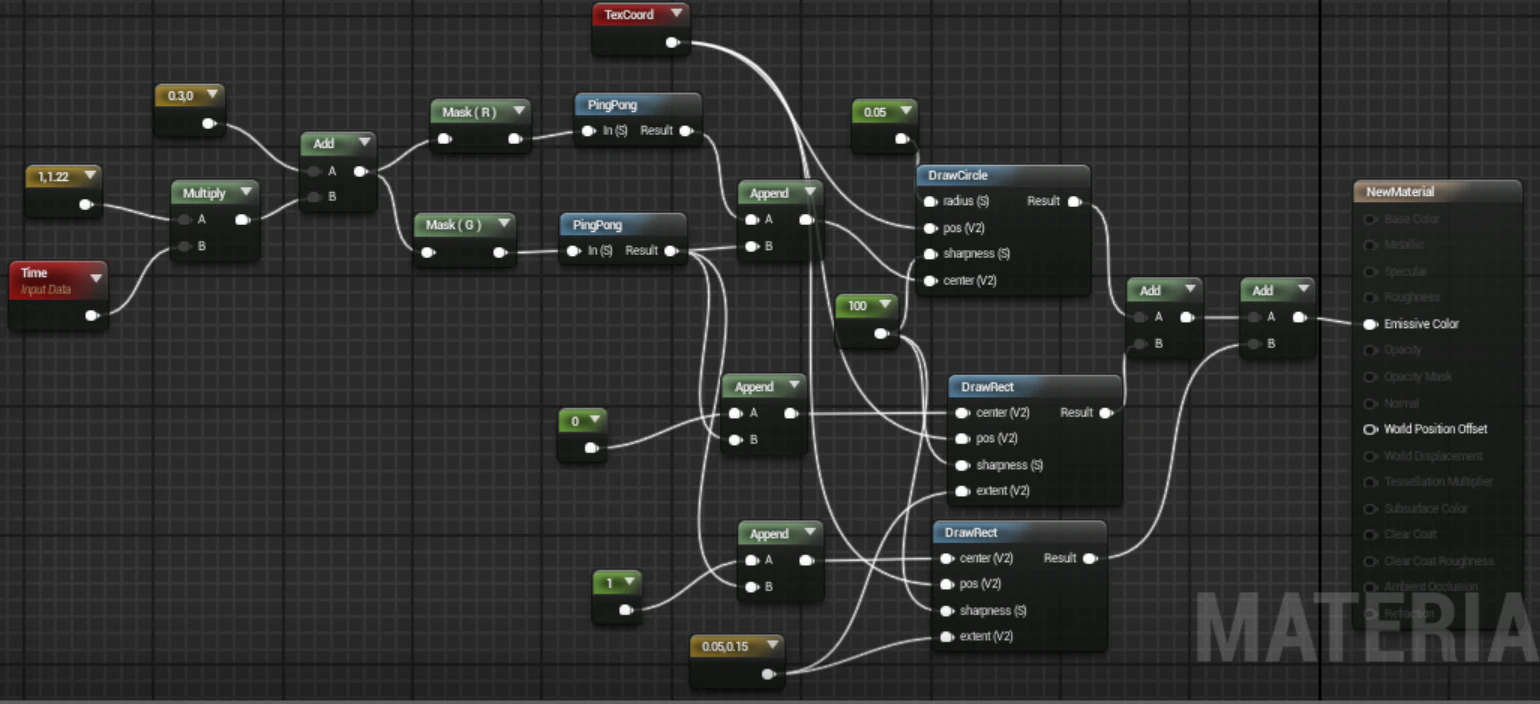The image size is (1540, 704).
Task: Select the DrawCircle node title
Action: coord(958,176)
